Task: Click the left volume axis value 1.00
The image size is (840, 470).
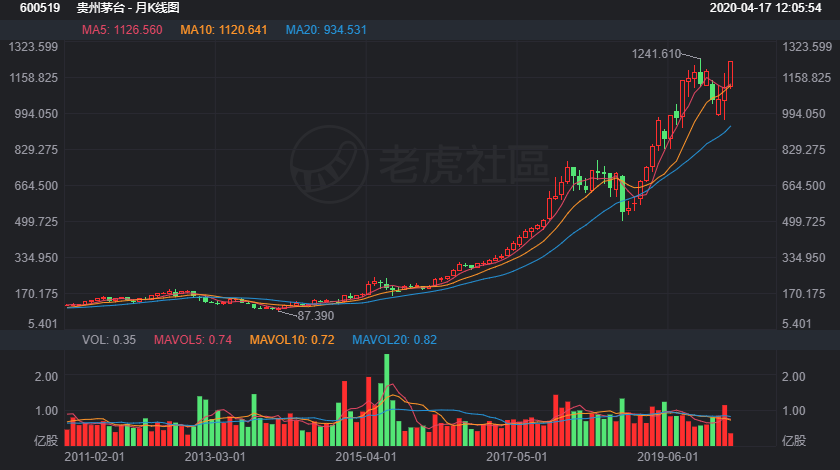Action: (x=46, y=411)
